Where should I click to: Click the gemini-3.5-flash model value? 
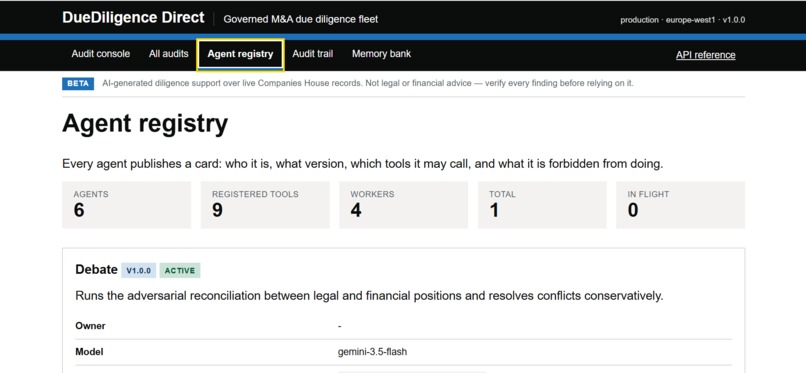pyautogui.click(x=373, y=352)
